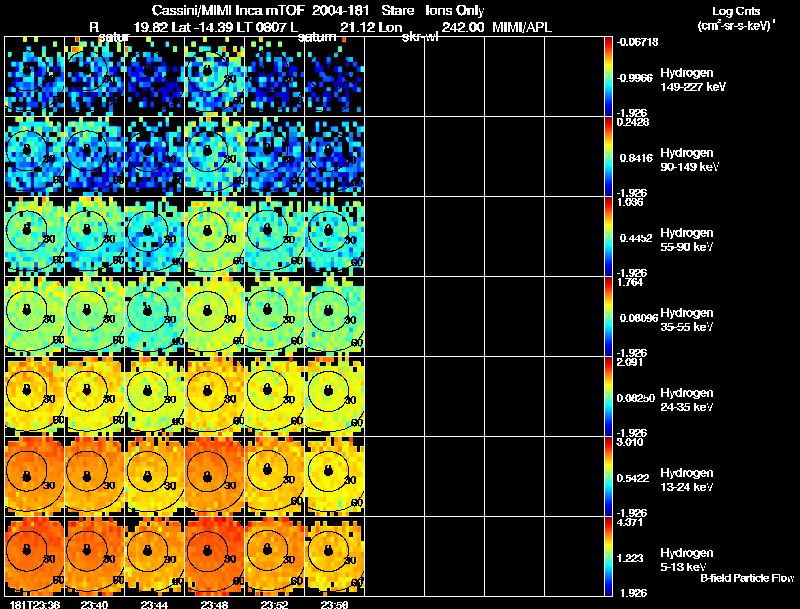Click the '23:52' time axis label
This screenshot has height=609, width=800.
tap(273, 605)
